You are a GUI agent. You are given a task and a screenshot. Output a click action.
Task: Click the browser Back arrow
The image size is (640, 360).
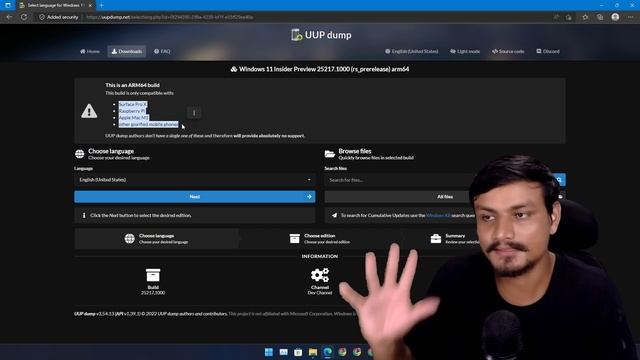9,17
